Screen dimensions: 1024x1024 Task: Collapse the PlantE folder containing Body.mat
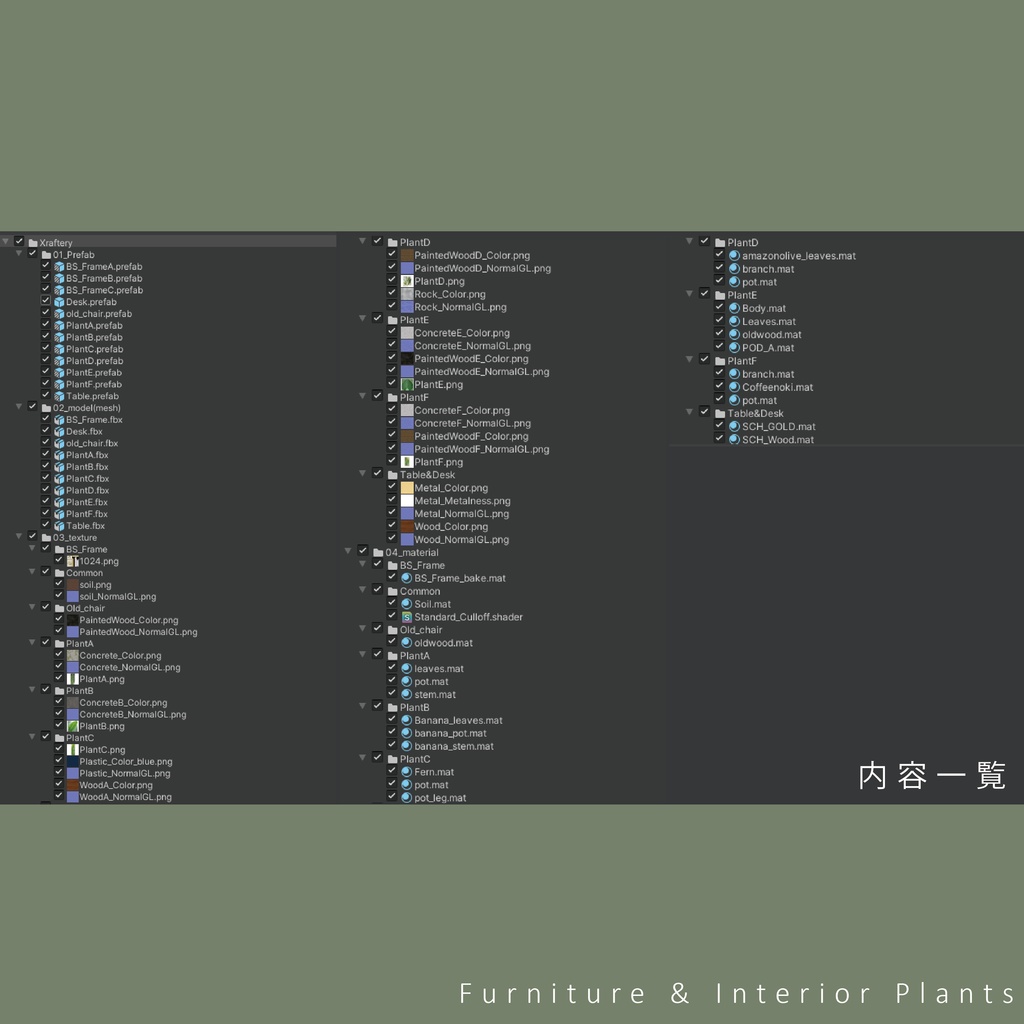point(689,295)
